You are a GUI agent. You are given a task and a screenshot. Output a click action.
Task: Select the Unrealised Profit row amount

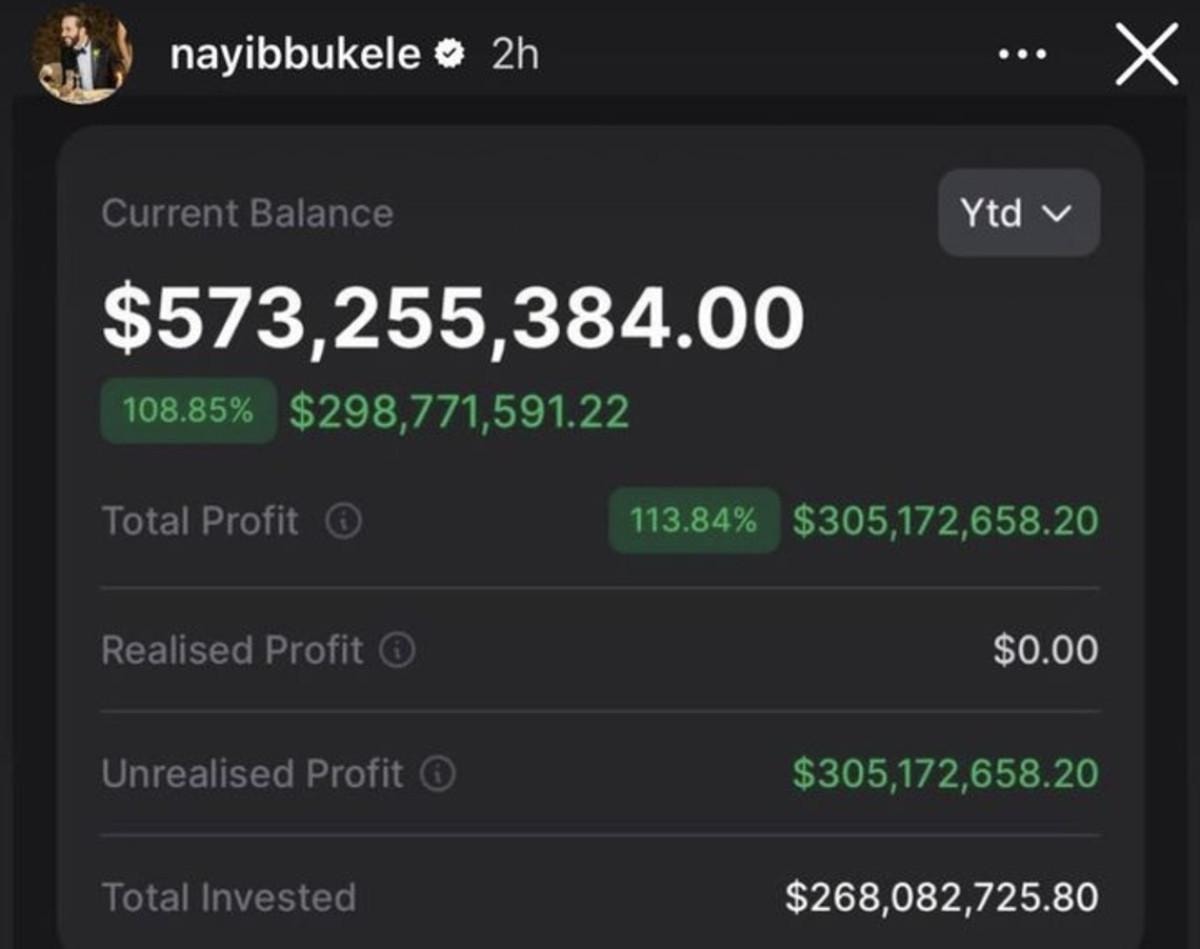point(945,773)
